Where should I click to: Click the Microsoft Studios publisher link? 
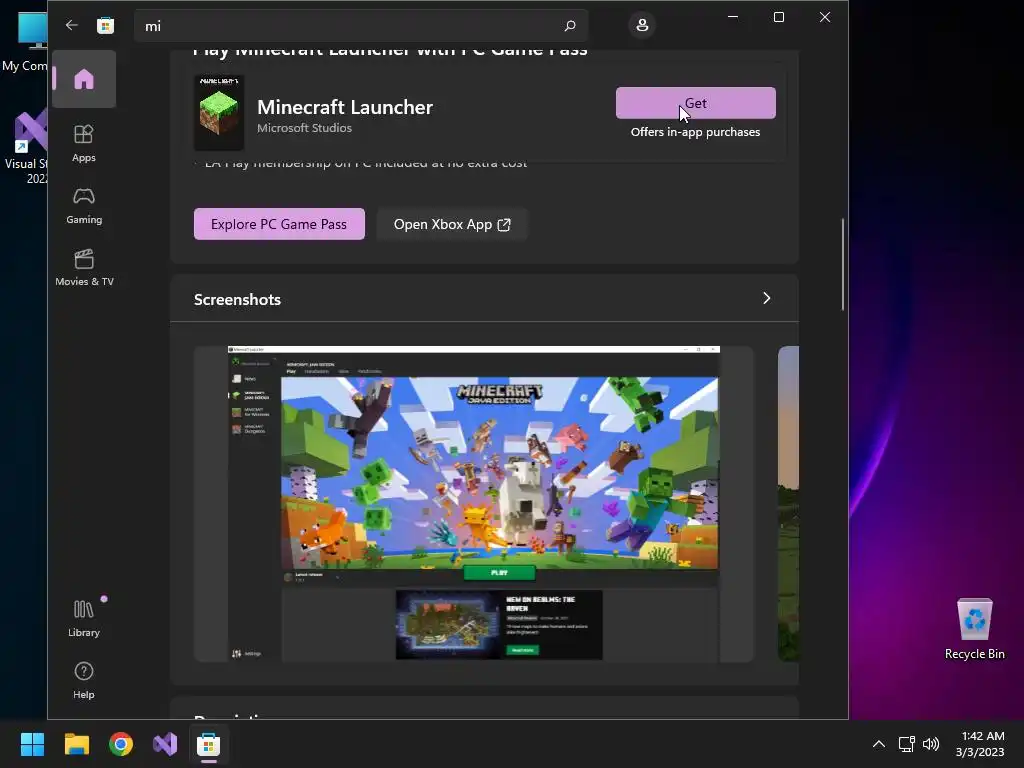(304, 128)
